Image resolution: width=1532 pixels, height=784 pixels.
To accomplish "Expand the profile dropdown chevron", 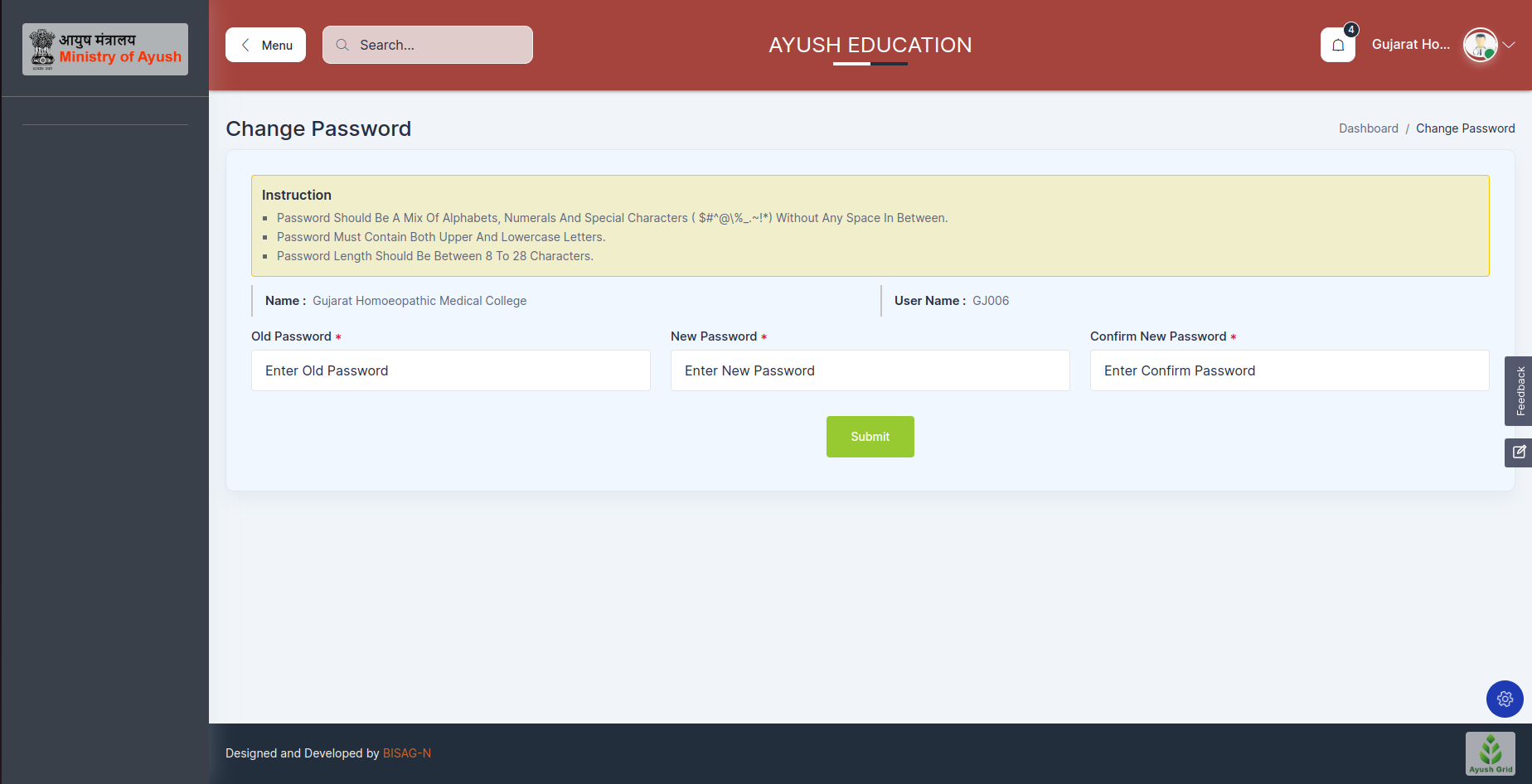I will (x=1510, y=45).
